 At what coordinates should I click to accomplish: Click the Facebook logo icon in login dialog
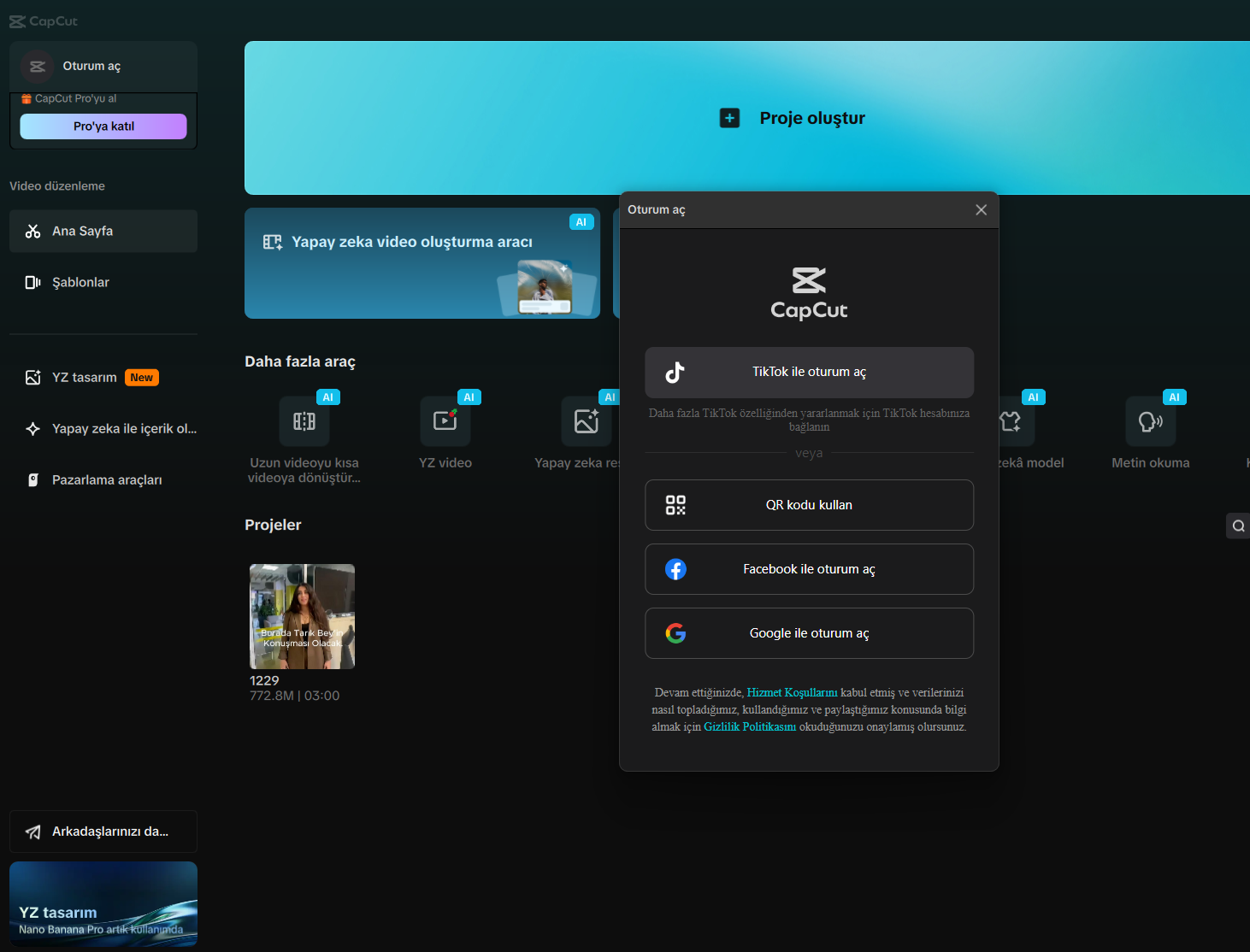[675, 569]
